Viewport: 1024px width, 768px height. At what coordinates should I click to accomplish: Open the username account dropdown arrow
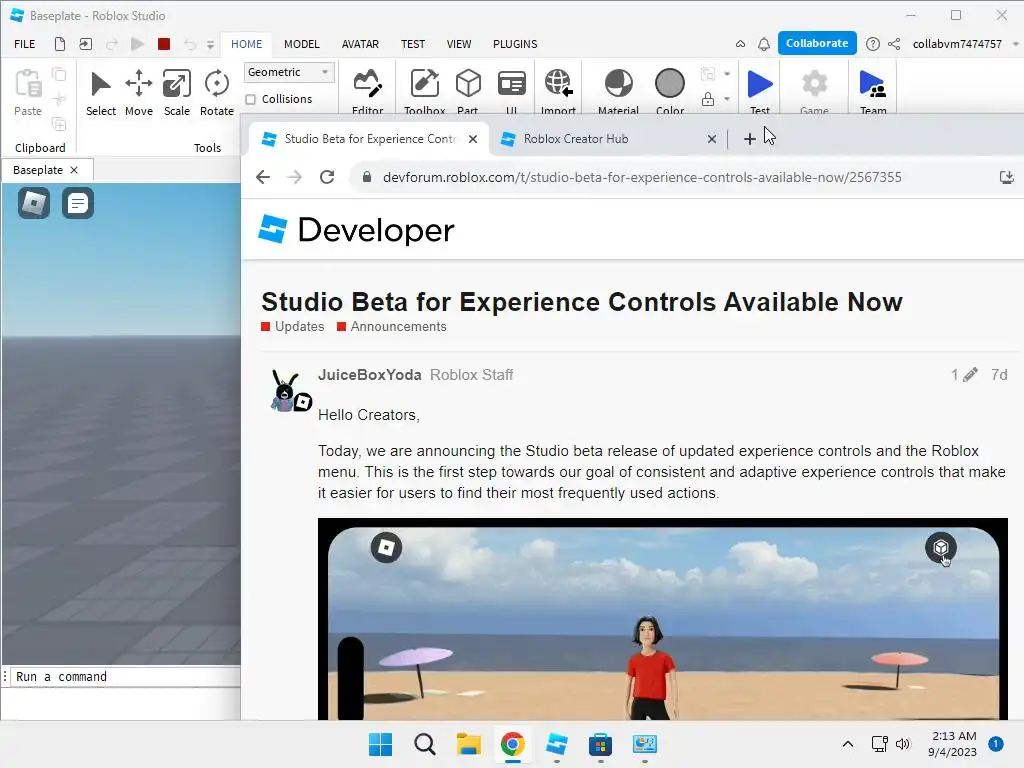1016,44
